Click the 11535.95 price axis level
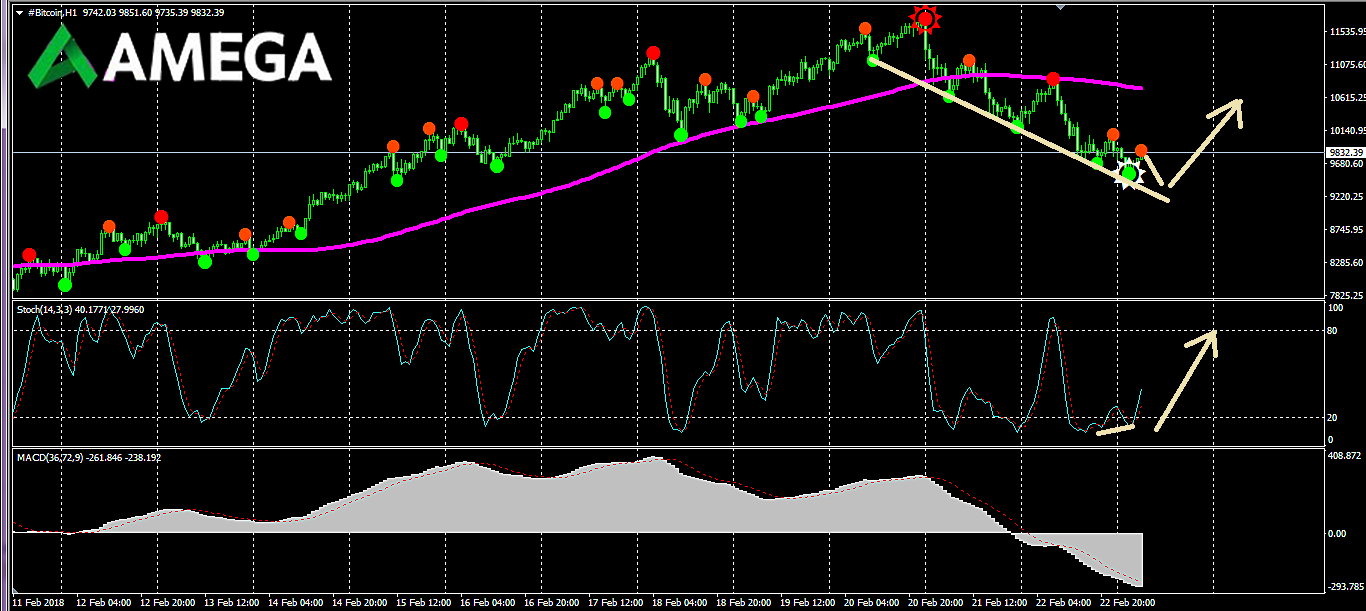Image resolution: width=1366 pixels, height=611 pixels. (x=1346, y=32)
